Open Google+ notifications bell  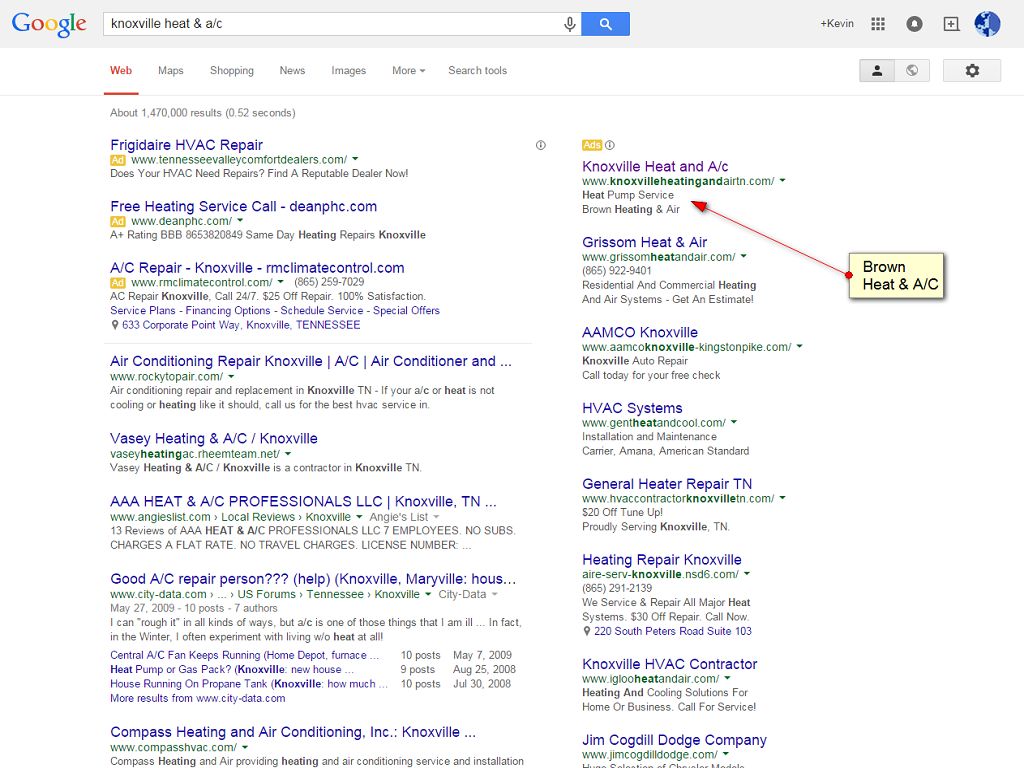914,24
